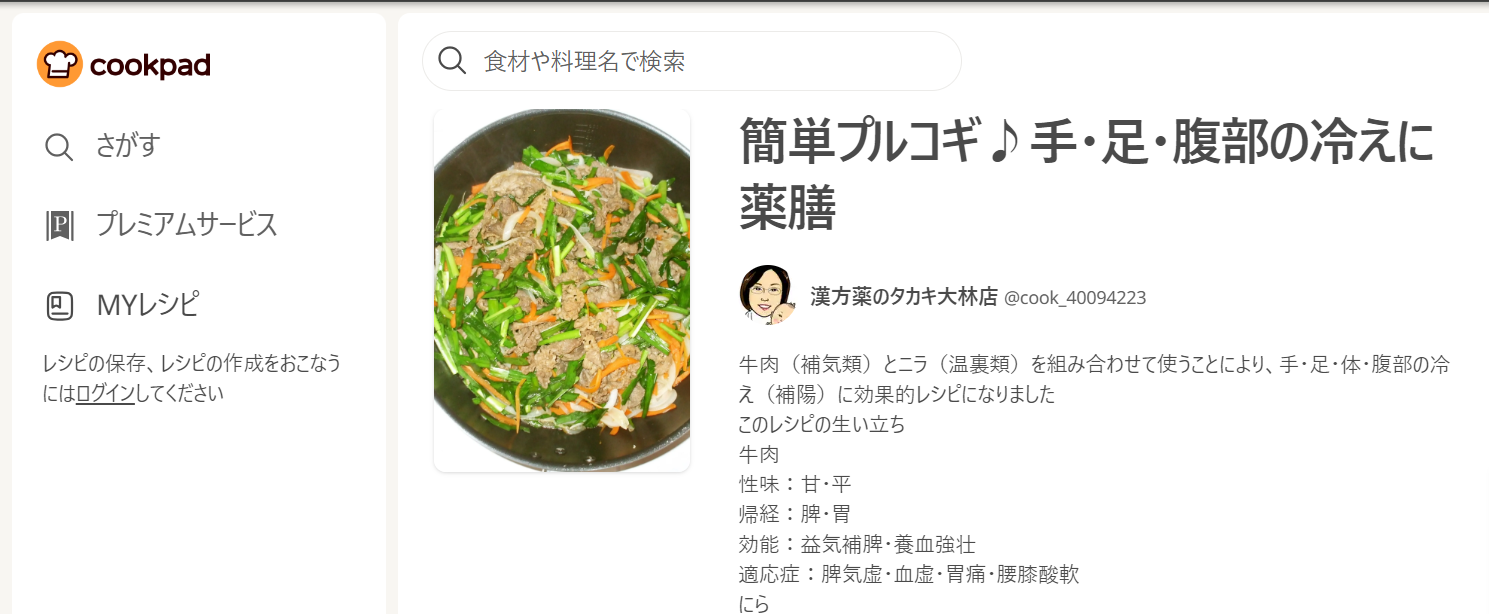Visit the 漢方薬のタカキ大林店 author profile

click(x=904, y=297)
